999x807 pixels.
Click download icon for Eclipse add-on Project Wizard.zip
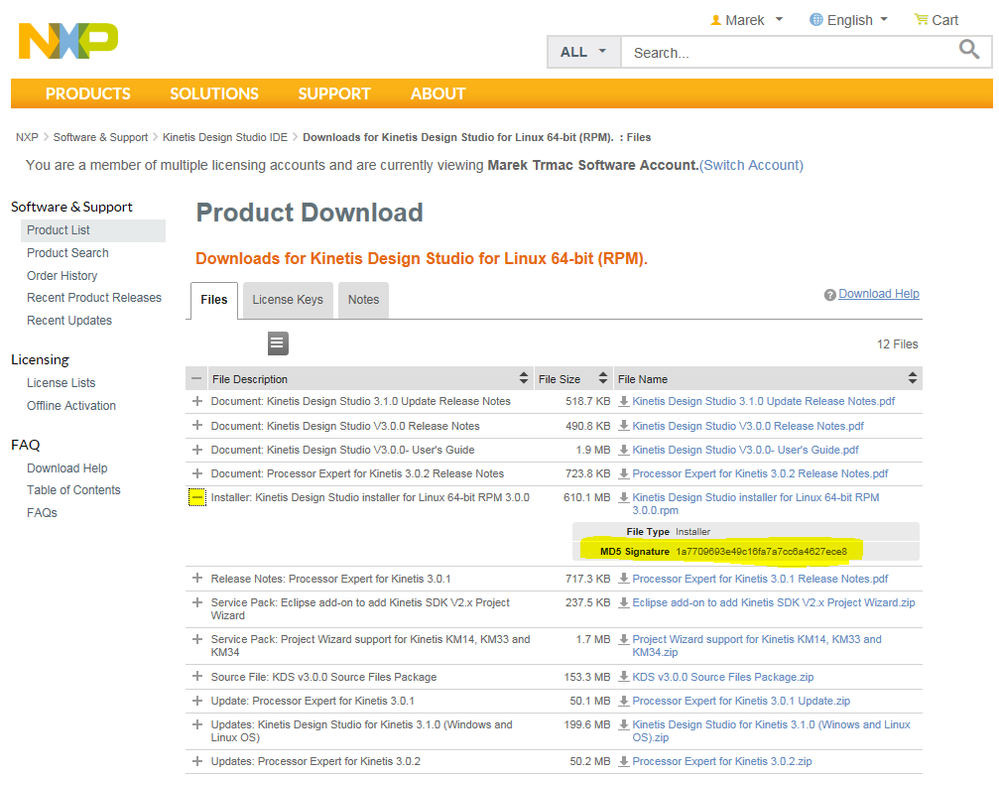(x=624, y=603)
